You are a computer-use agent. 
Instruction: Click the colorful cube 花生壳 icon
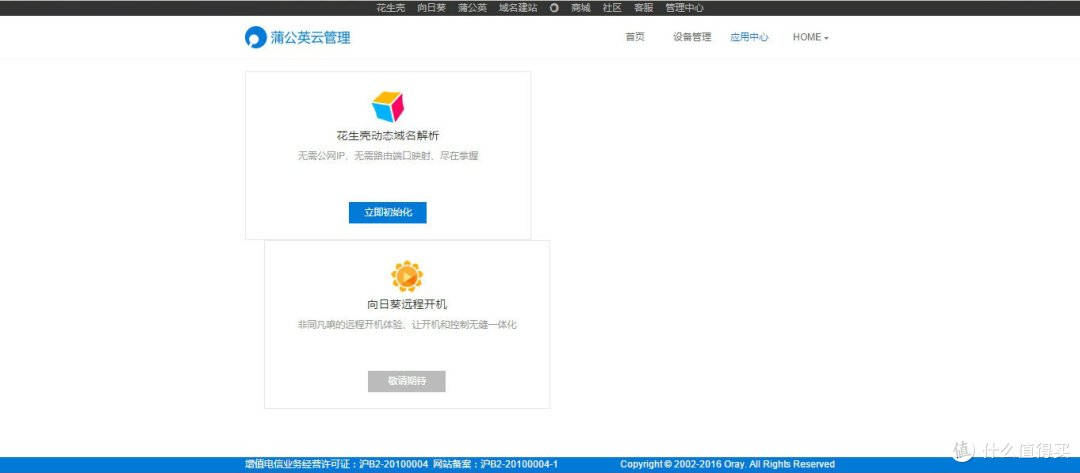(388, 107)
